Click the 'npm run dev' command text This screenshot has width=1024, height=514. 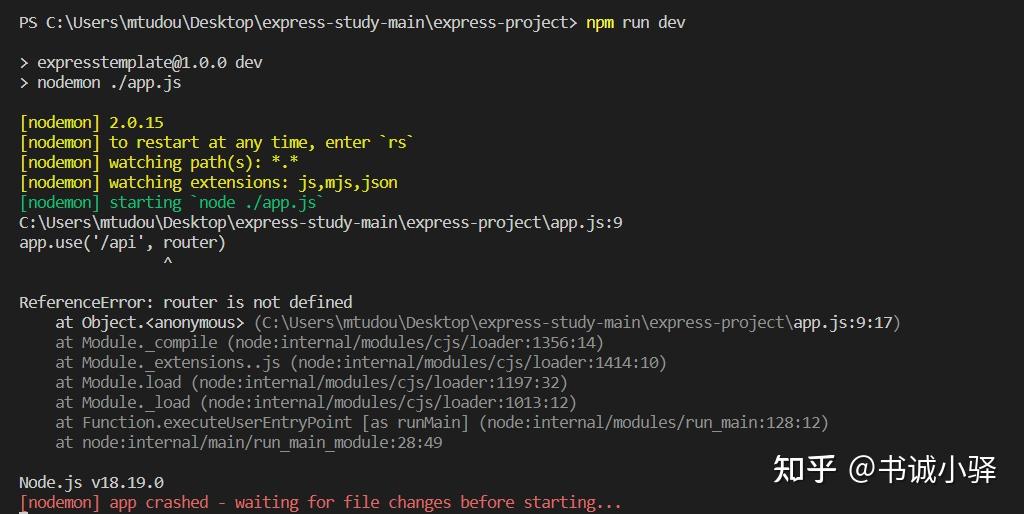point(635,23)
